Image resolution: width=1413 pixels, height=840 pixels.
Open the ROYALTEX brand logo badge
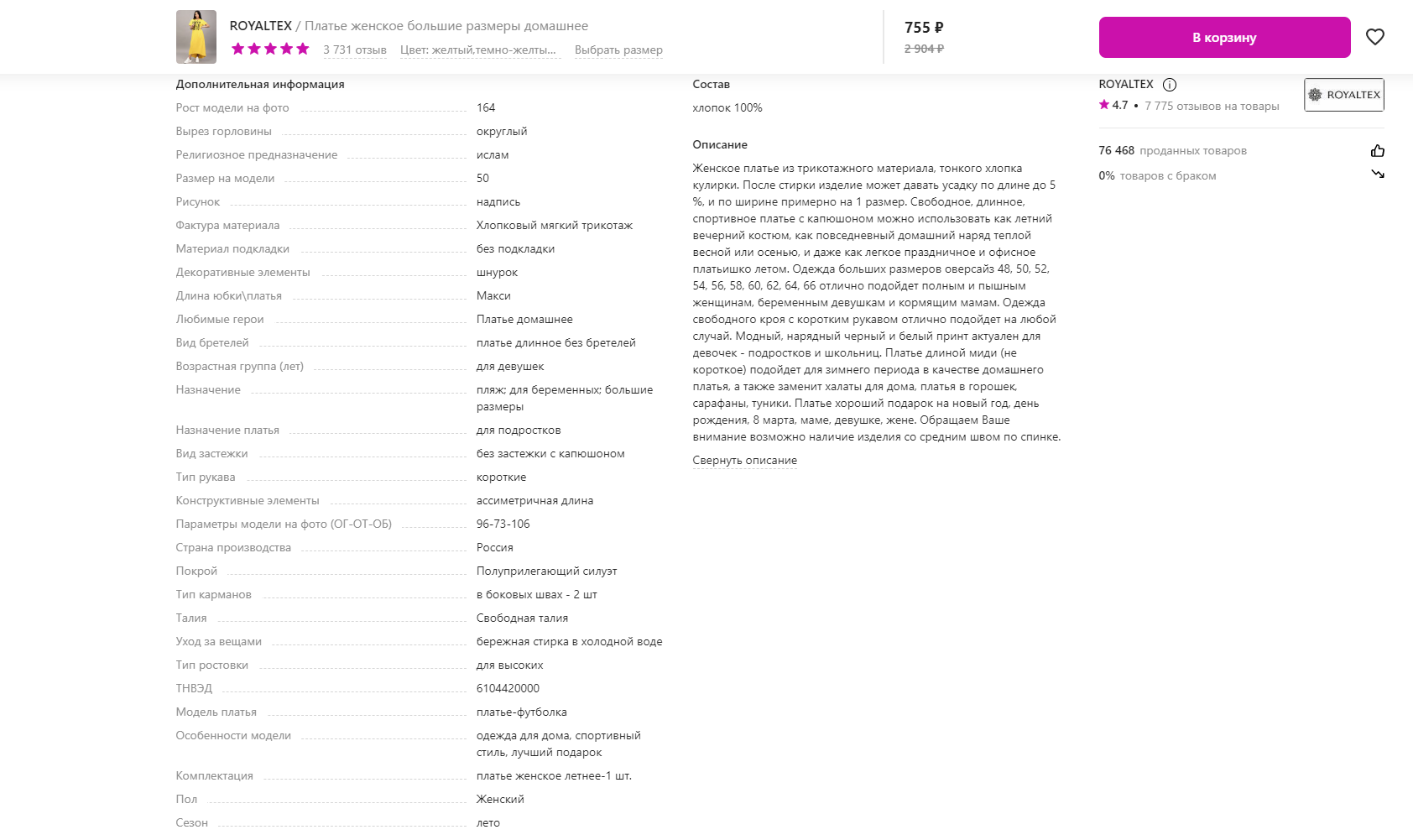(x=1343, y=95)
